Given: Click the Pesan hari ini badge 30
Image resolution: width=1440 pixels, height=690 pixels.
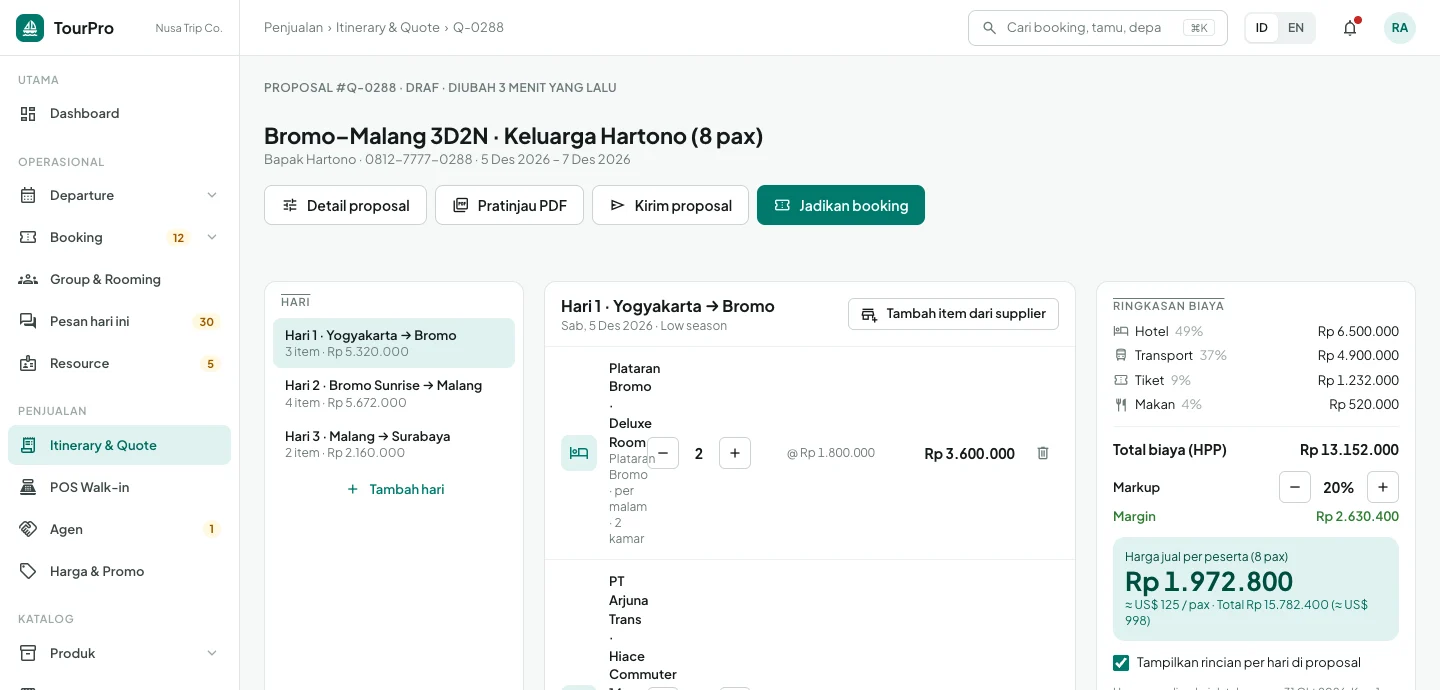Looking at the screenshot, I should (x=206, y=321).
